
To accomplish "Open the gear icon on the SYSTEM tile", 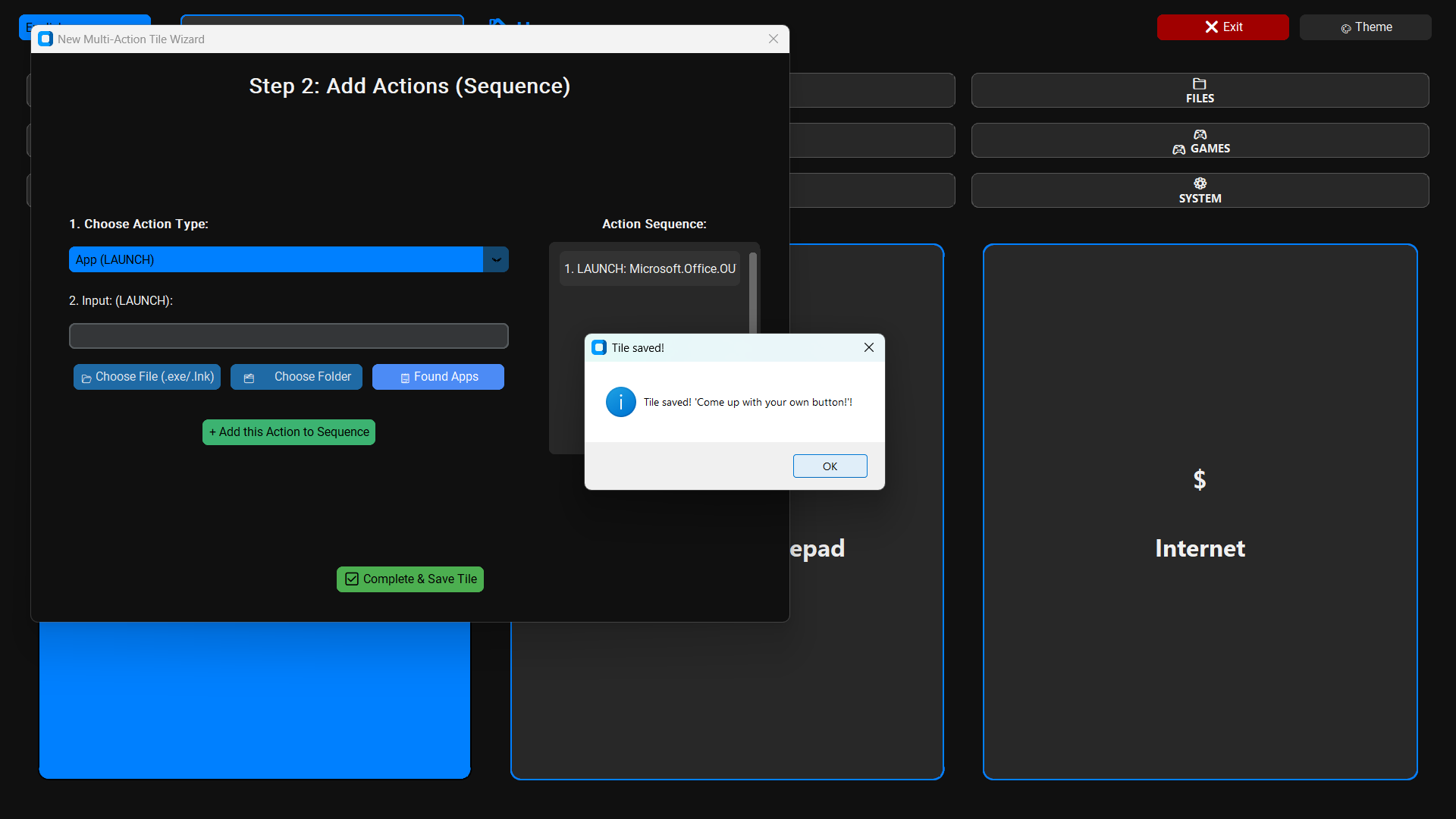I will click(1199, 183).
